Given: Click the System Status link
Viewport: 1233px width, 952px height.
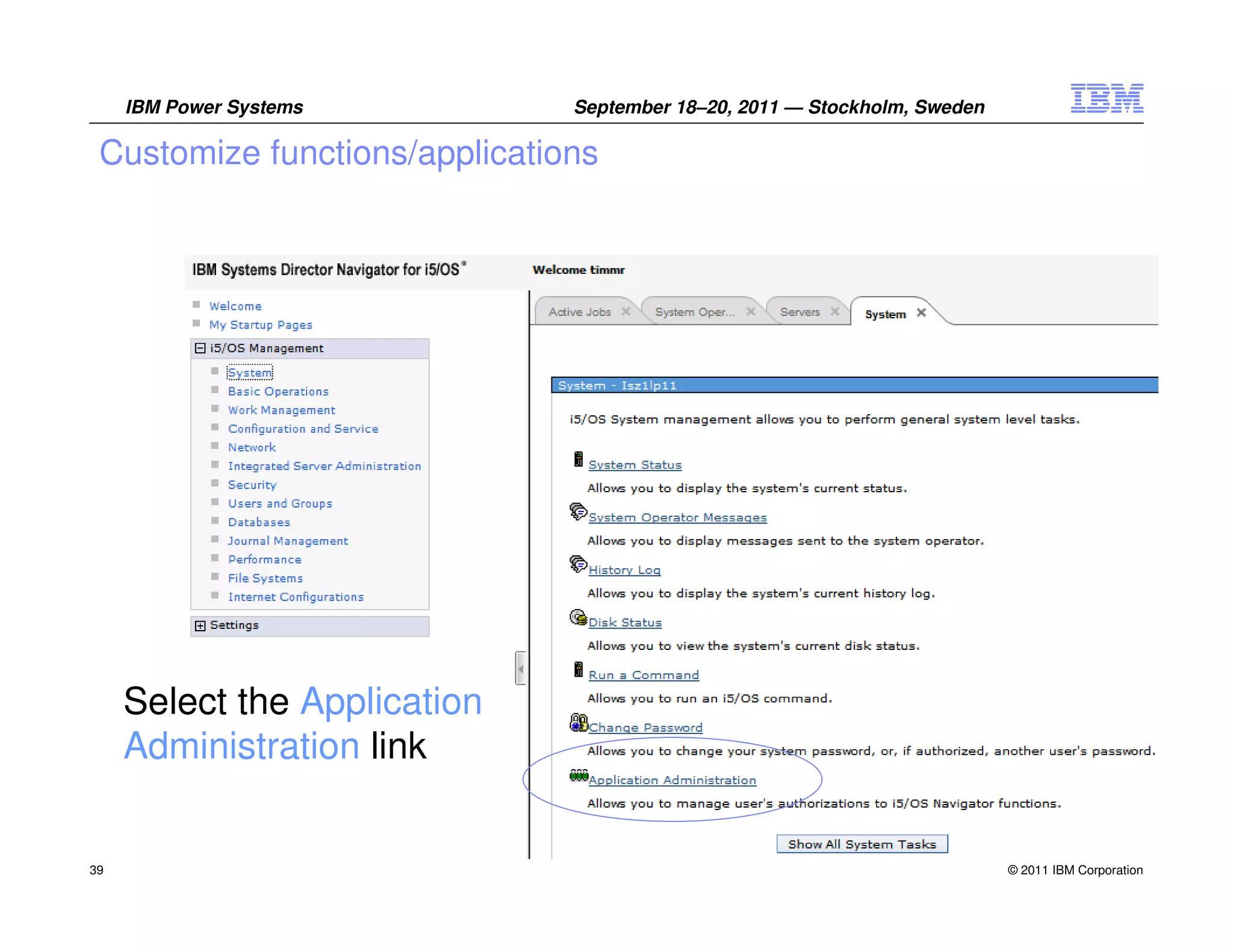Looking at the screenshot, I should 635,465.
